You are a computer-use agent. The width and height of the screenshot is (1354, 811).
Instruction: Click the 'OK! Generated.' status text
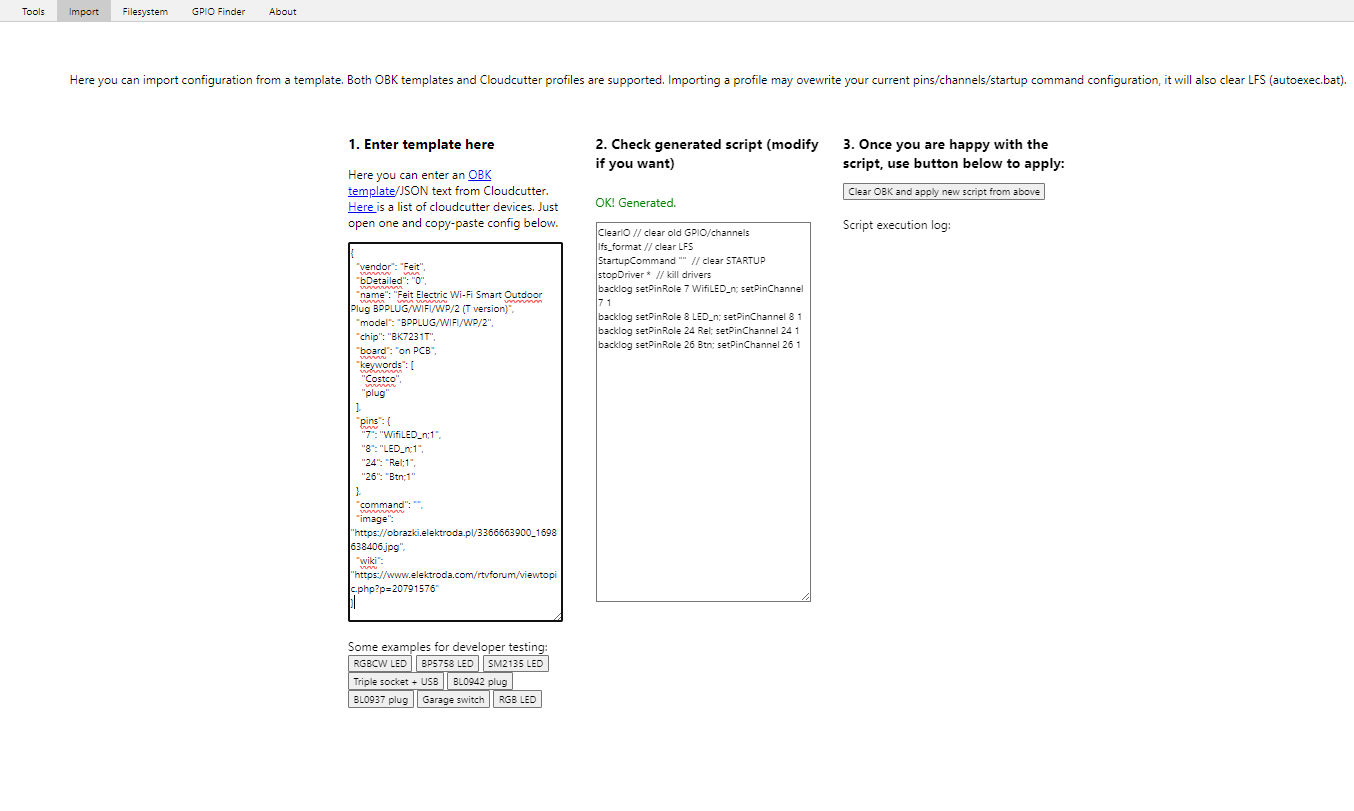[x=635, y=203]
